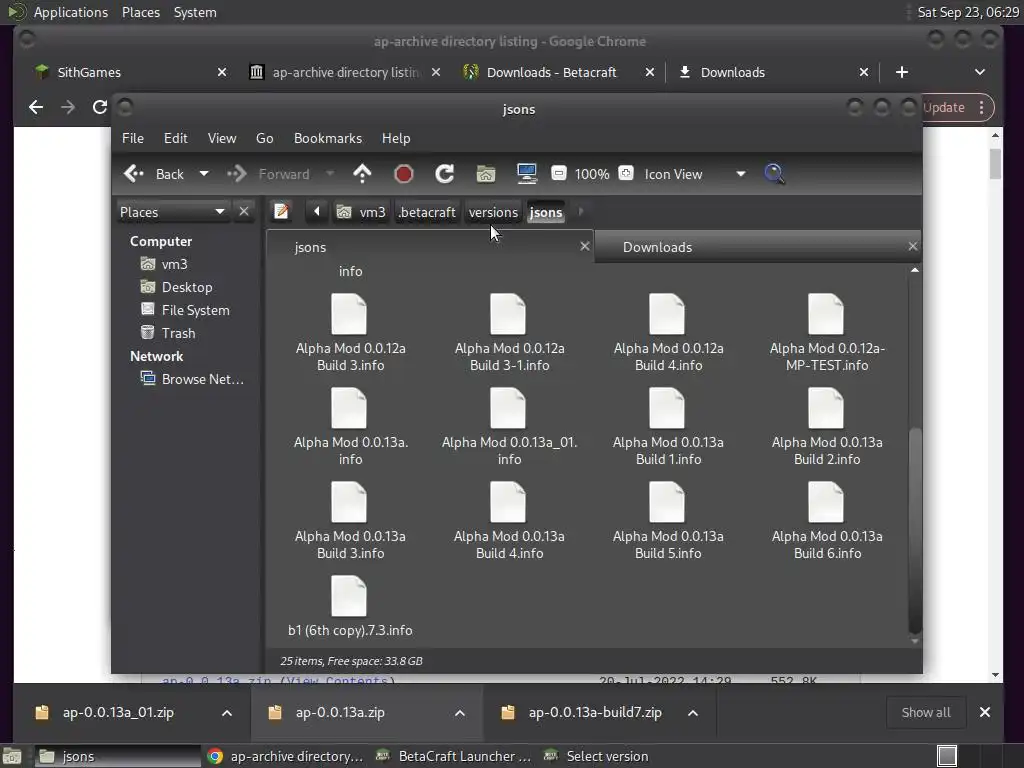Select Alpha Mod 0.0.13a Build 3.info file
The width and height of the screenshot is (1024, 768).
351,521
